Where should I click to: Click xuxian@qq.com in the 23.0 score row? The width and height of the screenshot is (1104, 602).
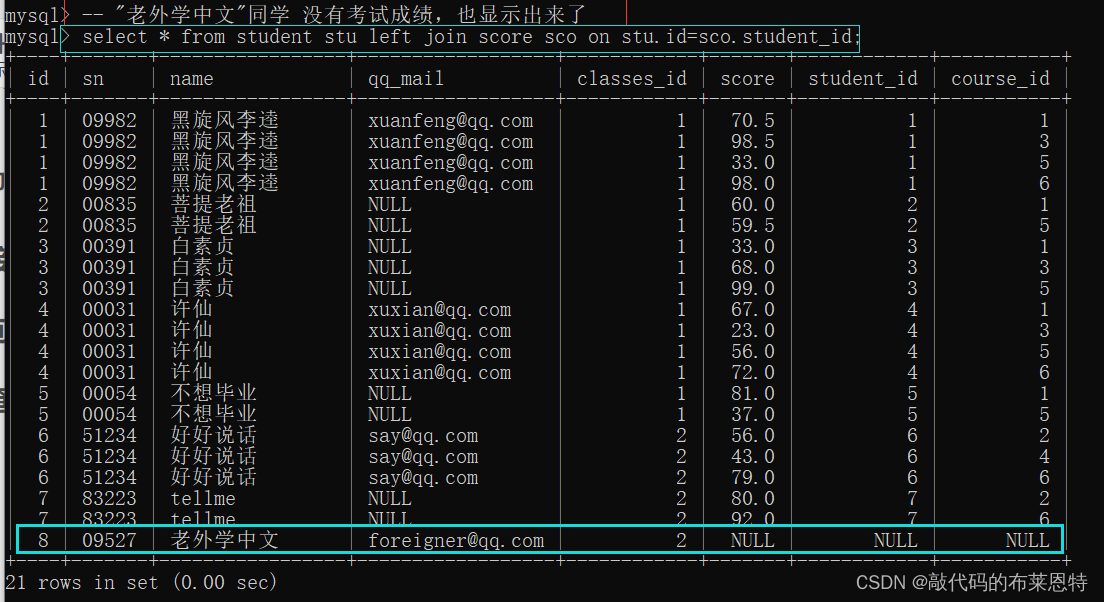(439, 331)
